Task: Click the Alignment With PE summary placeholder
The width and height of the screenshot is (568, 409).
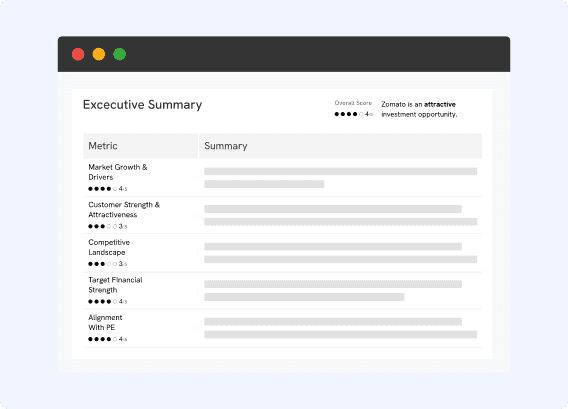Action: pos(341,328)
